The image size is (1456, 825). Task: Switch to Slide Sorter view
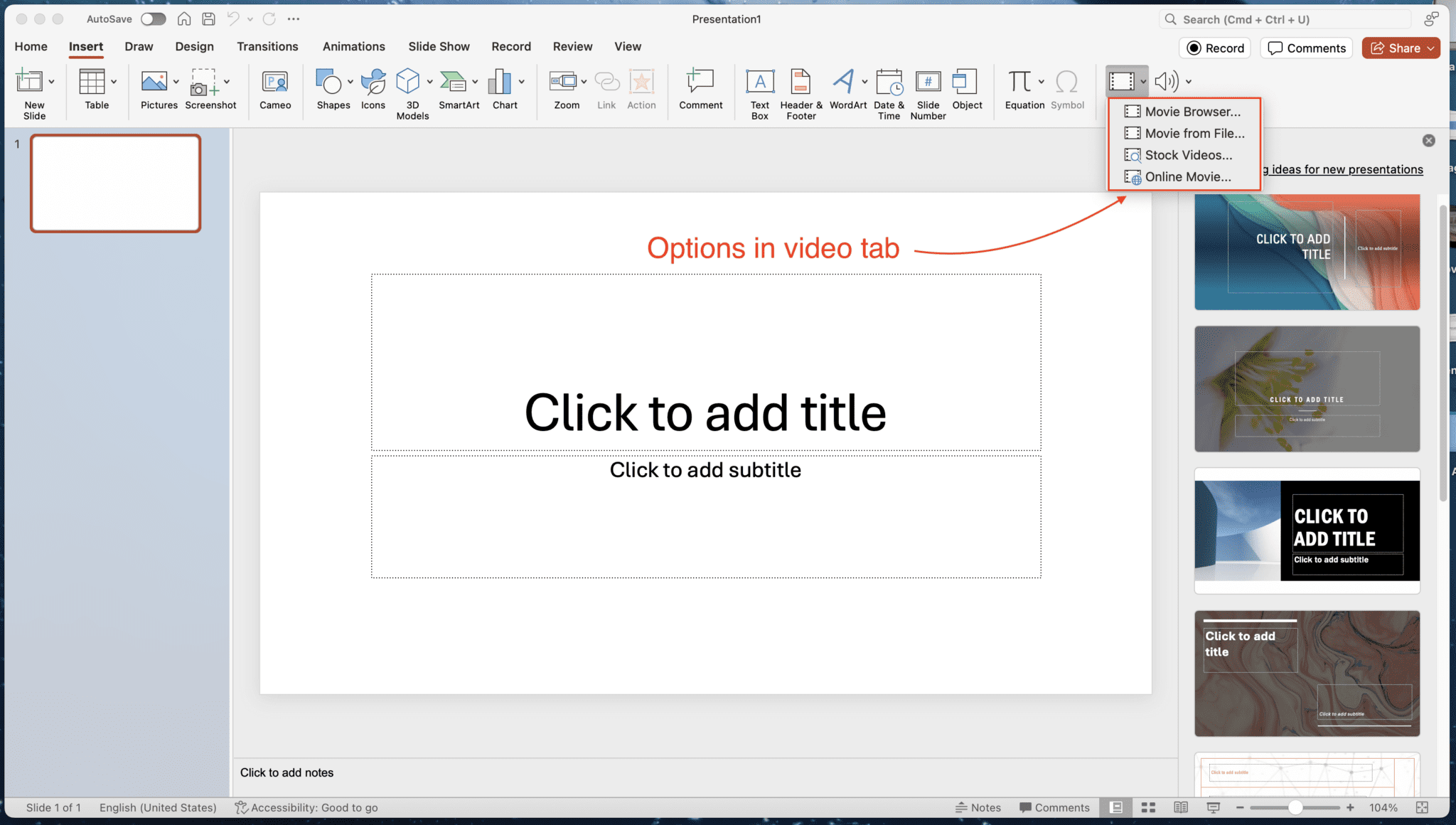tap(1147, 807)
